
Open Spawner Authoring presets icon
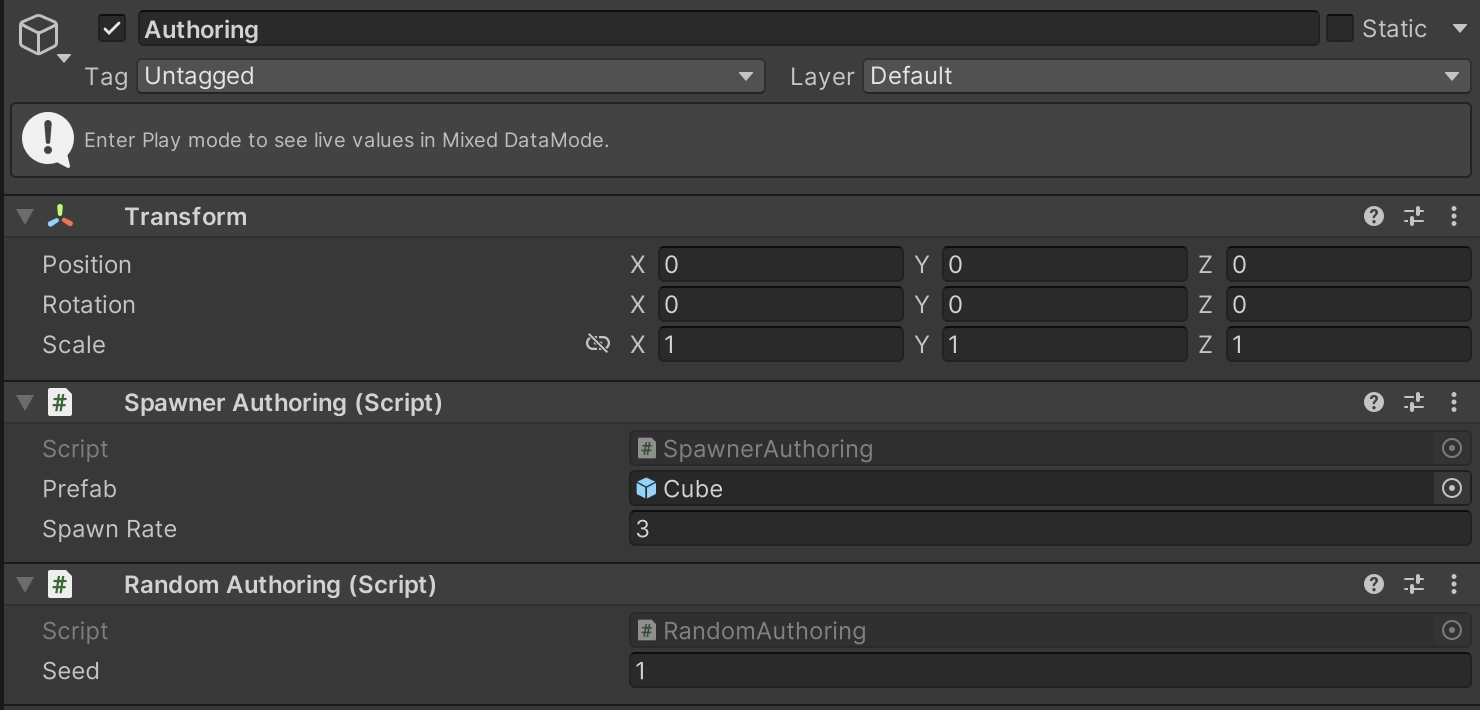(1414, 402)
